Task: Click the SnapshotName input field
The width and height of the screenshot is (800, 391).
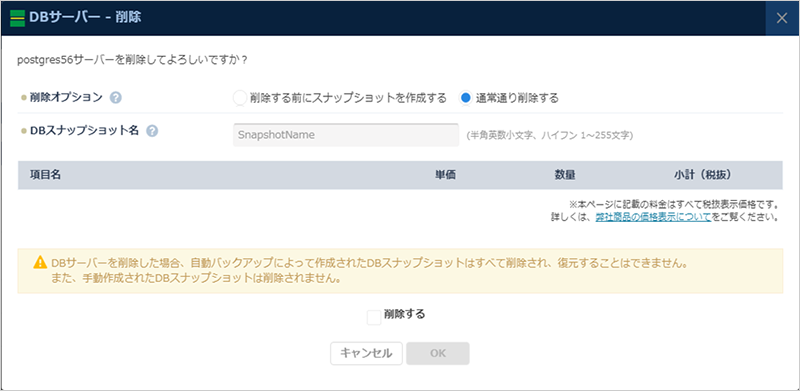Action: click(346, 135)
